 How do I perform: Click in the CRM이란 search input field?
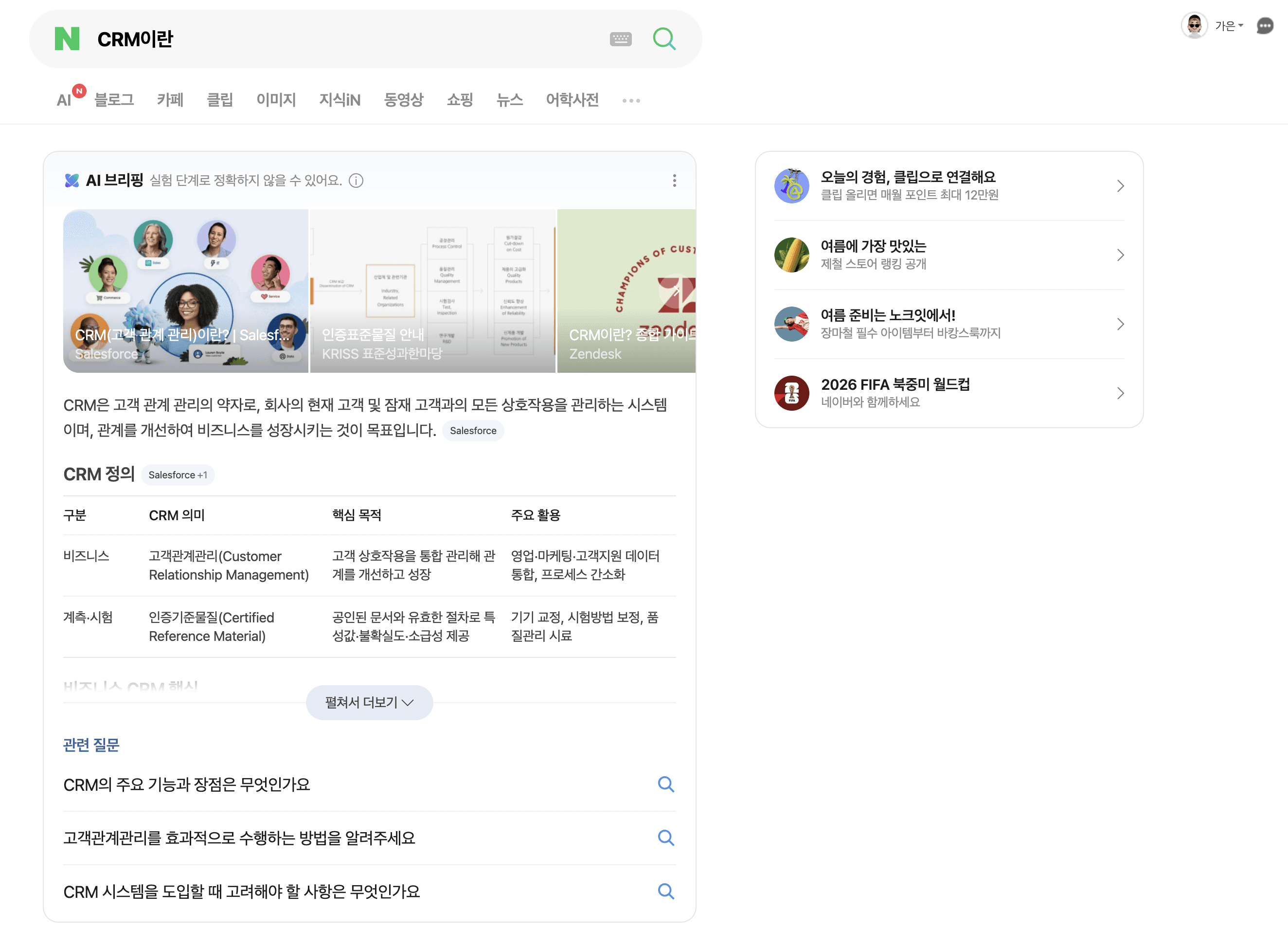click(x=343, y=39)
